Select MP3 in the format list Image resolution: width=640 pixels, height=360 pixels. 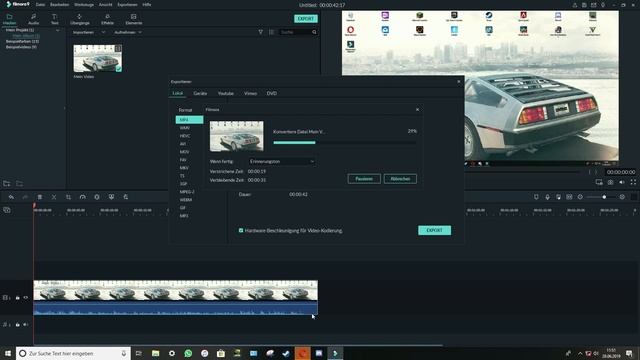(184, 216)
